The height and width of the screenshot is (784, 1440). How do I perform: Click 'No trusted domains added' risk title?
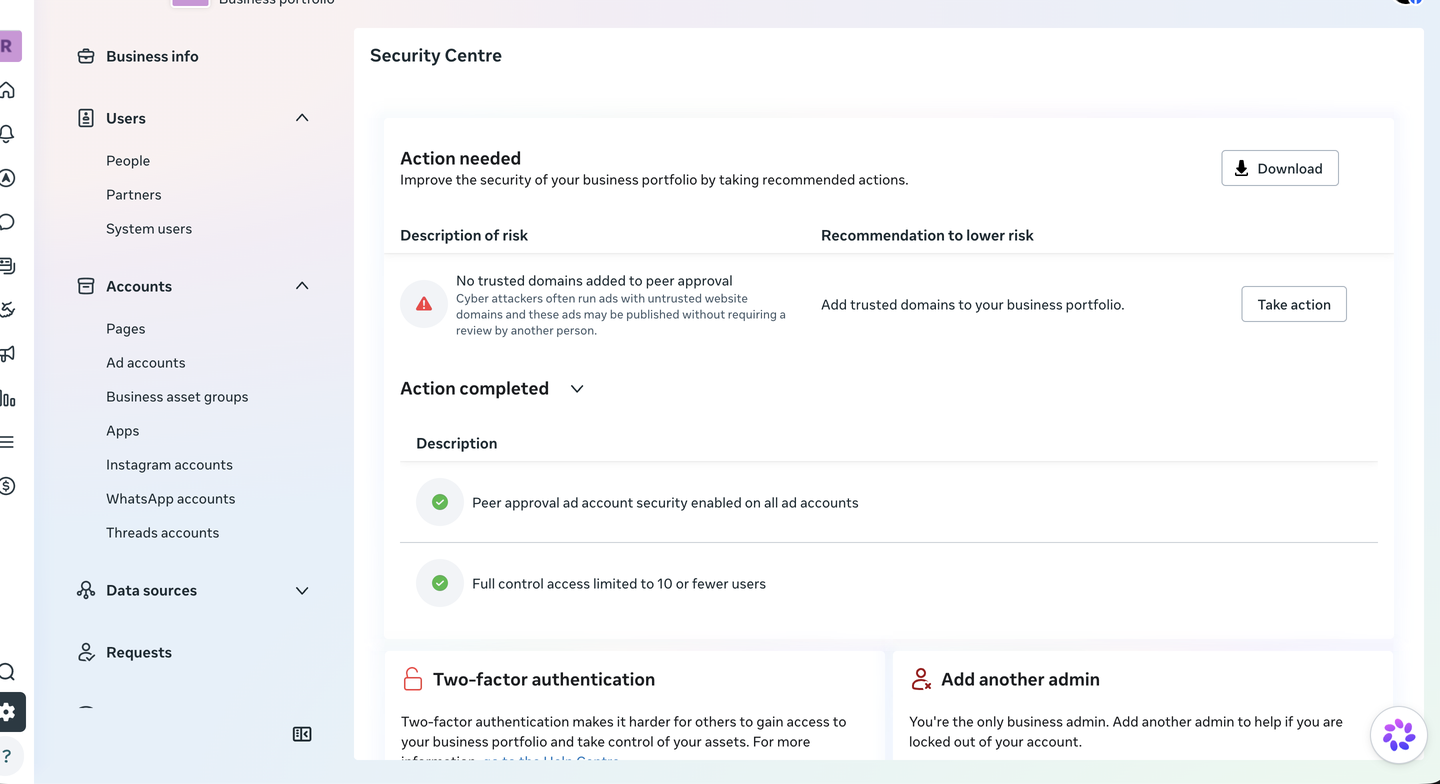coord(594,281)
